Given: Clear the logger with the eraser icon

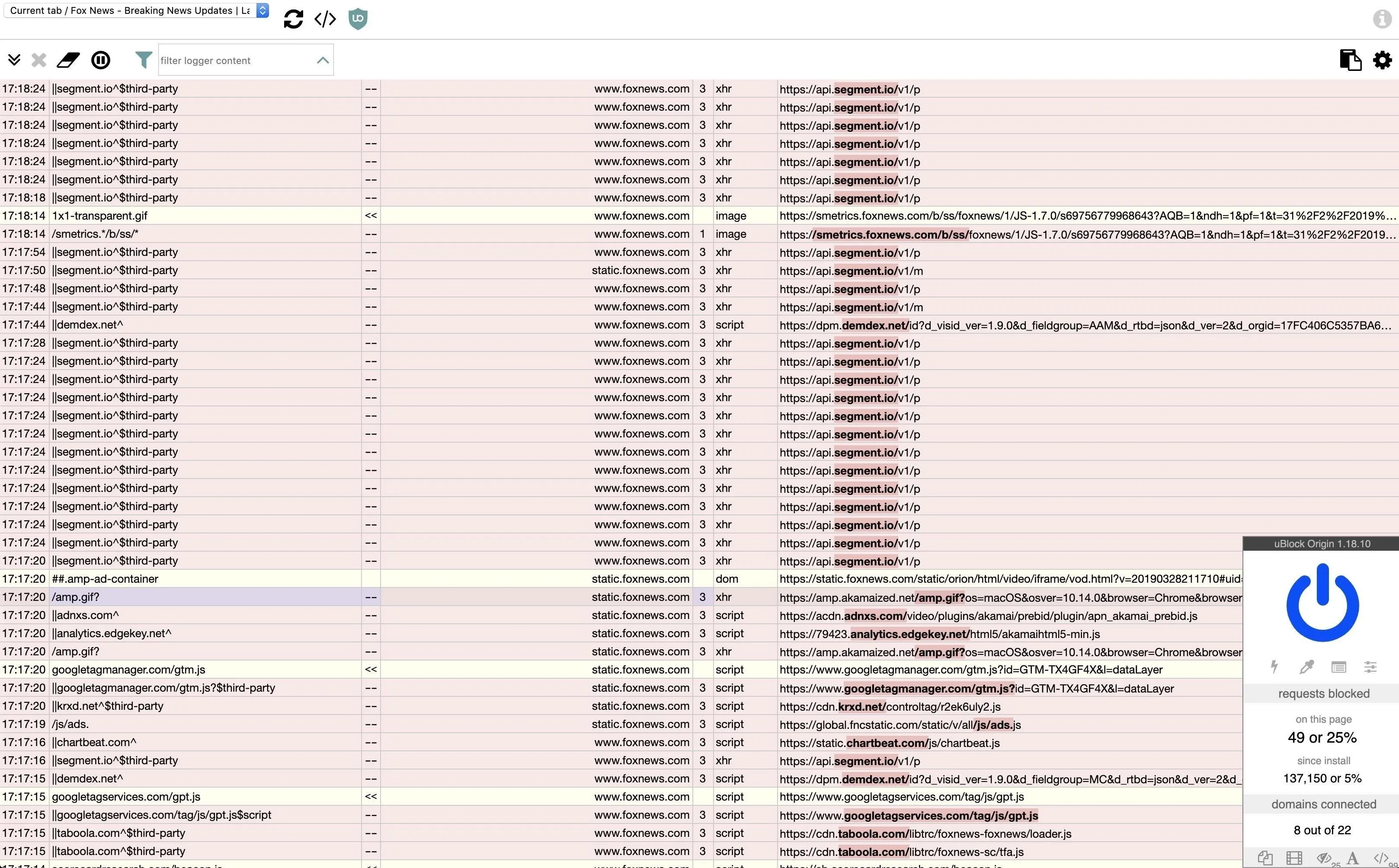Looking at the screenshot, I should [68, 60].
